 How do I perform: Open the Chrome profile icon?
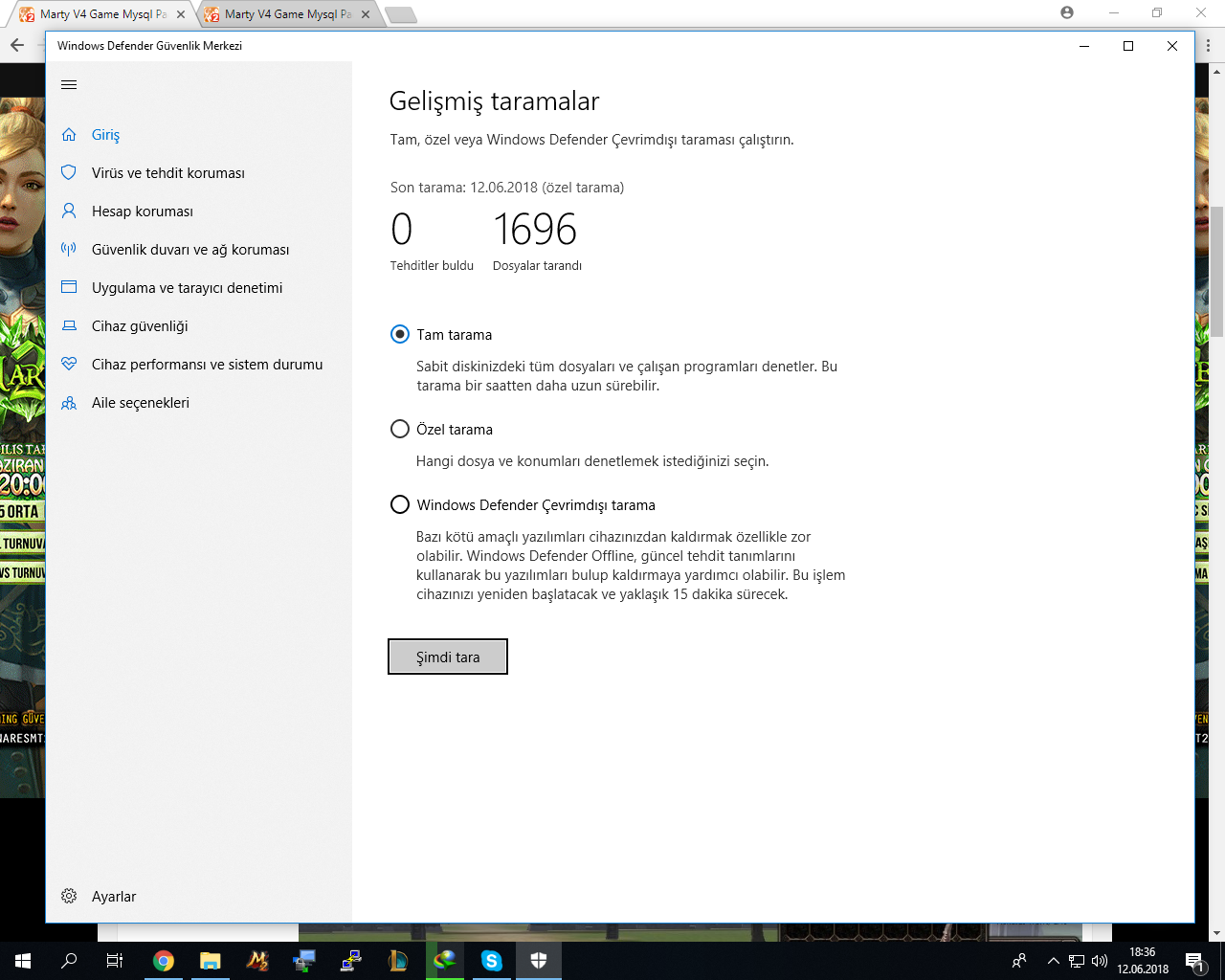(x=1067, y=12)
